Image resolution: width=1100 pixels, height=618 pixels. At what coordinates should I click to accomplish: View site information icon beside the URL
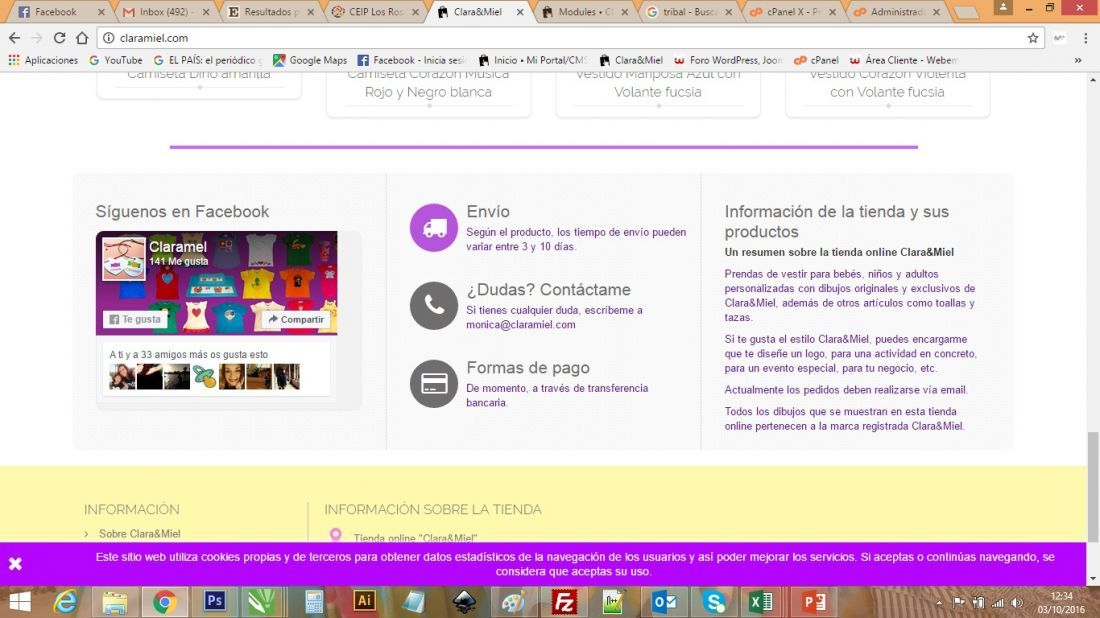109,38
